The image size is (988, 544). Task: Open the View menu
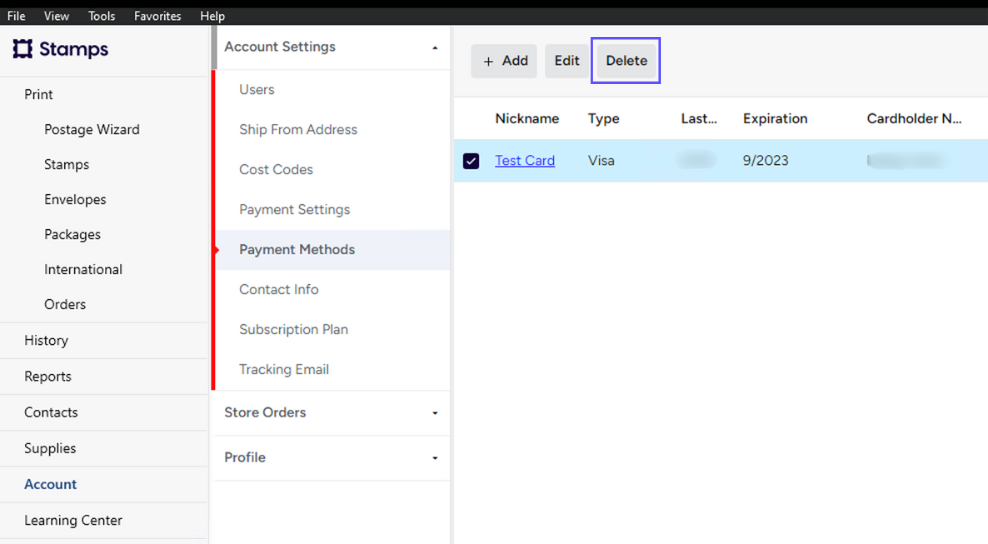56,16
